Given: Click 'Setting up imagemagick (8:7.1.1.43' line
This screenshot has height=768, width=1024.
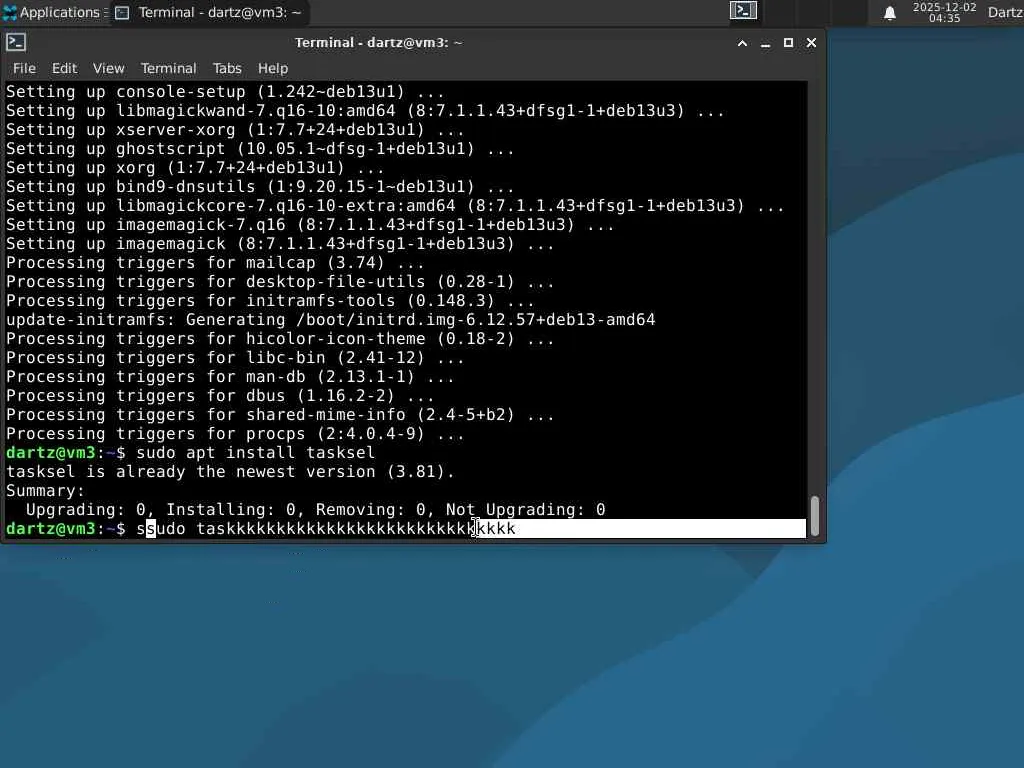Looking at the screenshot, I should tap(280, 244).
